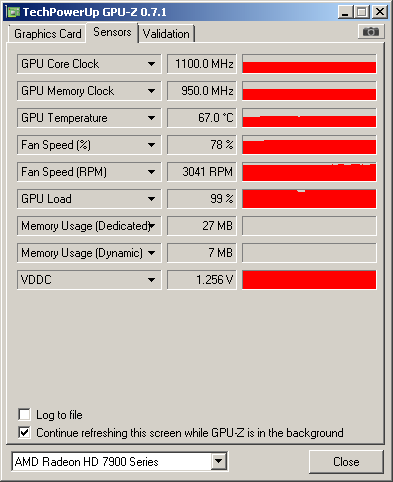Close window using title bar X
393x482 pixels.
click(380, 12)
